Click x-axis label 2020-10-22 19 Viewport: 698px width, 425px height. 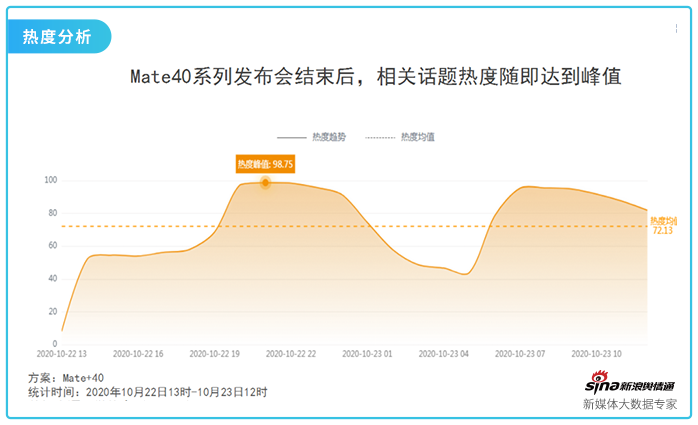(x=215, y=354)
